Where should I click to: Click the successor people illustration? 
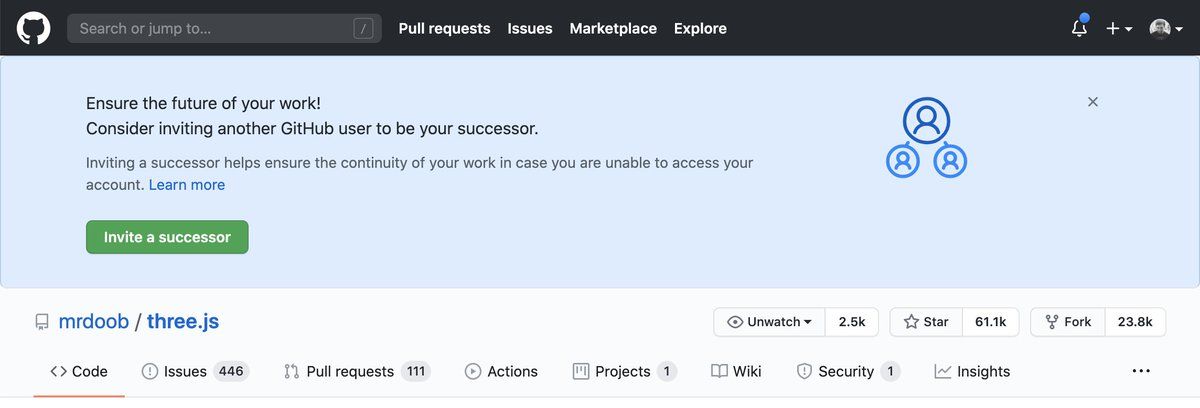click(x=926, y=138)
